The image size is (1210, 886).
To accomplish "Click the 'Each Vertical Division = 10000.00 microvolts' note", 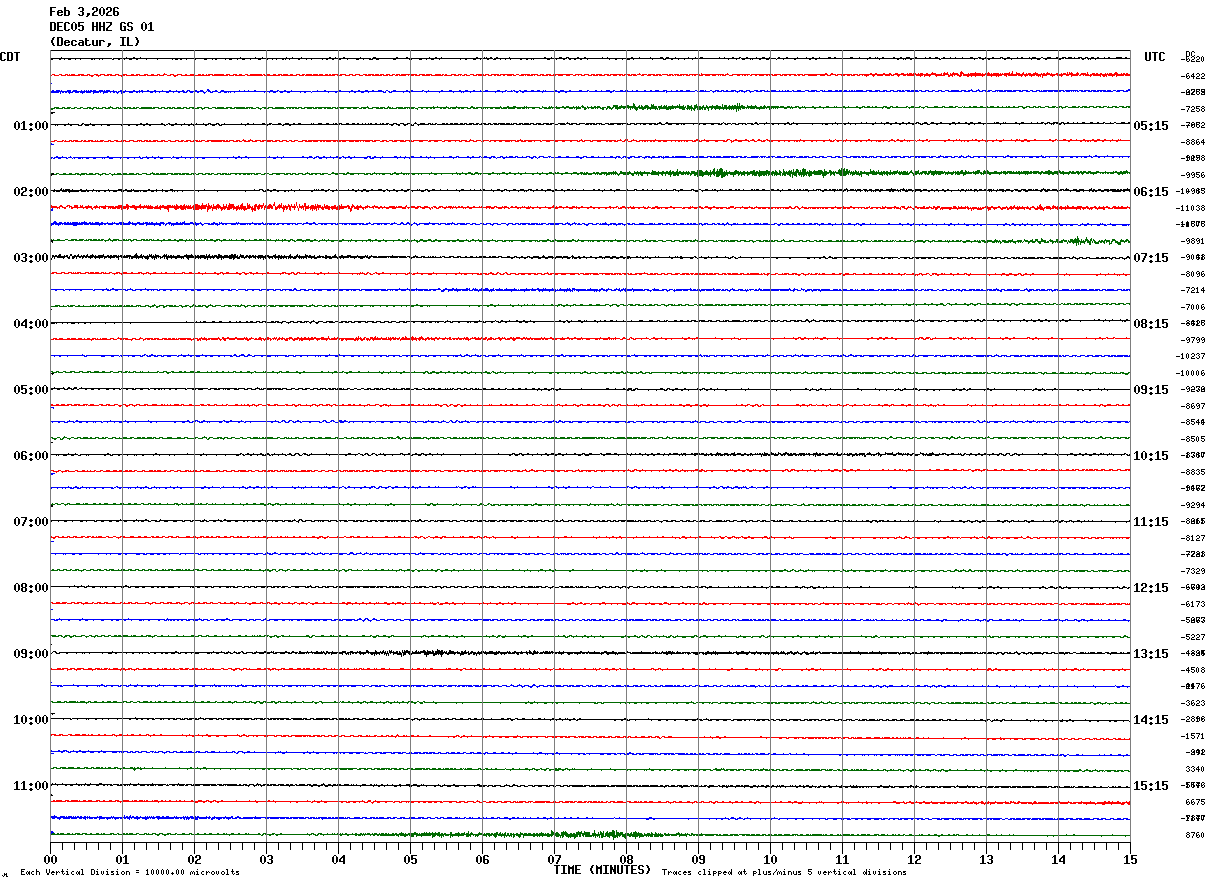I will (130, 873).
